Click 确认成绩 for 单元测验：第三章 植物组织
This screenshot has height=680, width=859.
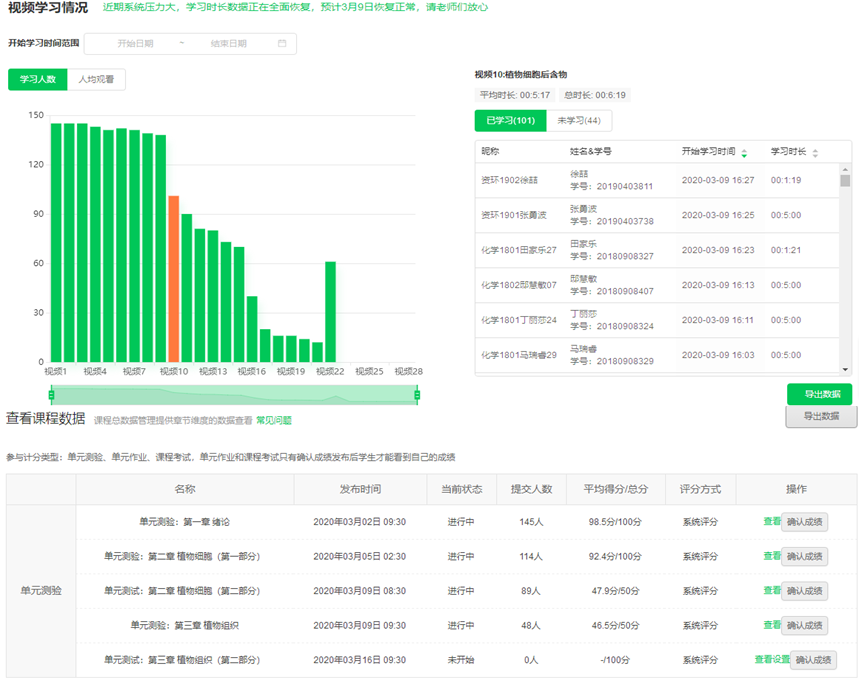(804, 625)
